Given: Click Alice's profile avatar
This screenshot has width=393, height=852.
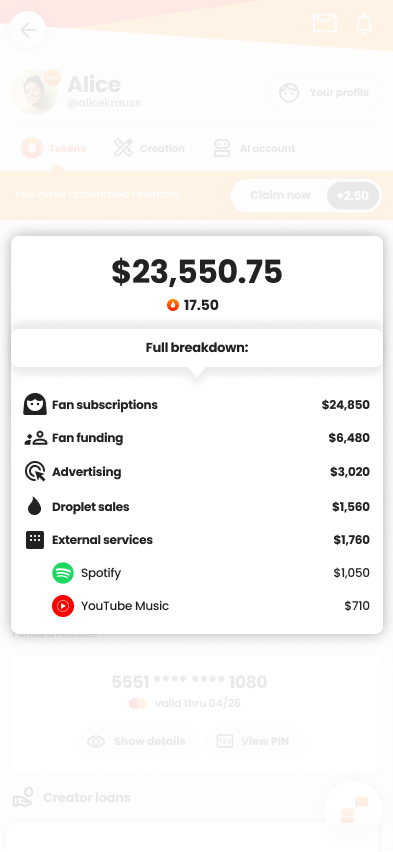Looking at the screenshot, I should pos(35,92).
